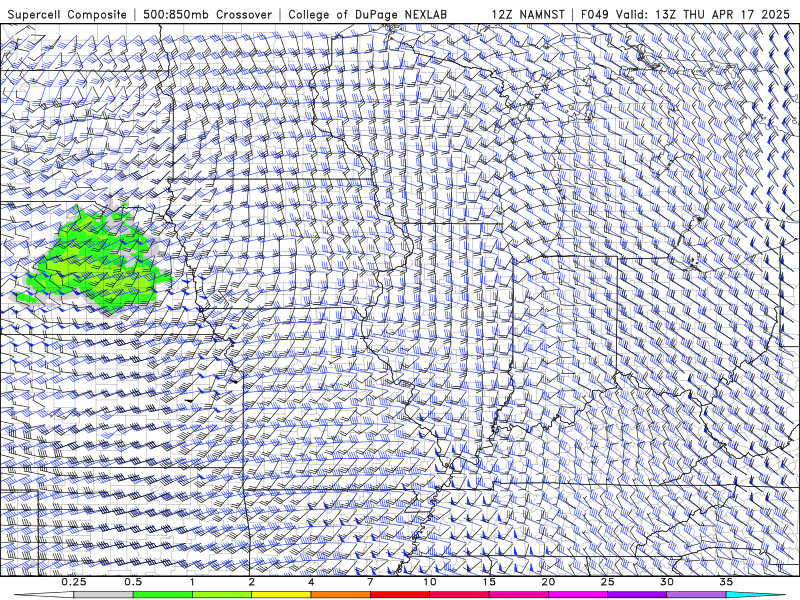Image resolution: width=800 pixels, height=600 pixels.
Task: Click the '10' legend value
Action: click(x=430, y=582)
